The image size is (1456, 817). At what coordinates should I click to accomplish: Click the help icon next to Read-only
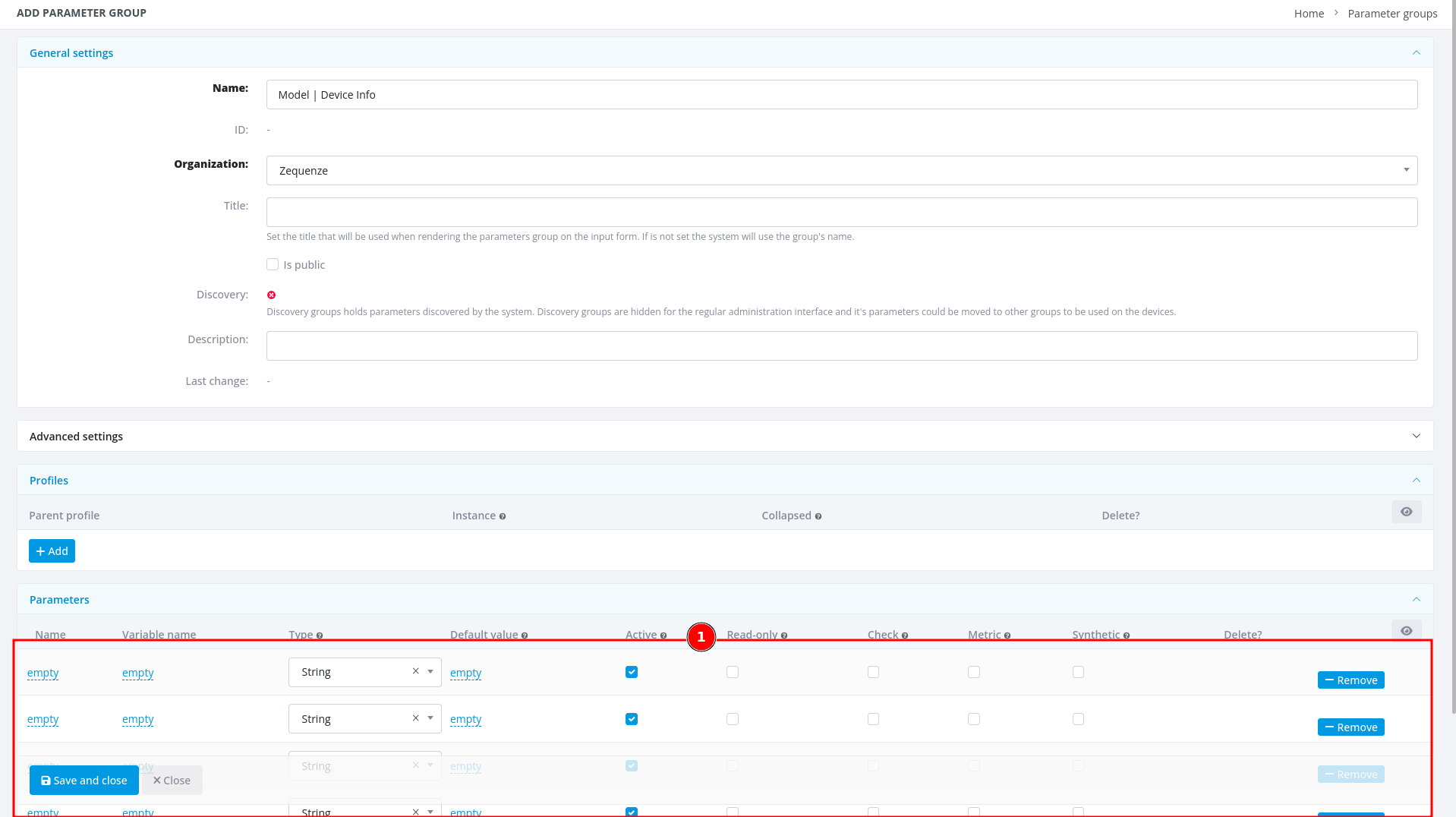784,636
